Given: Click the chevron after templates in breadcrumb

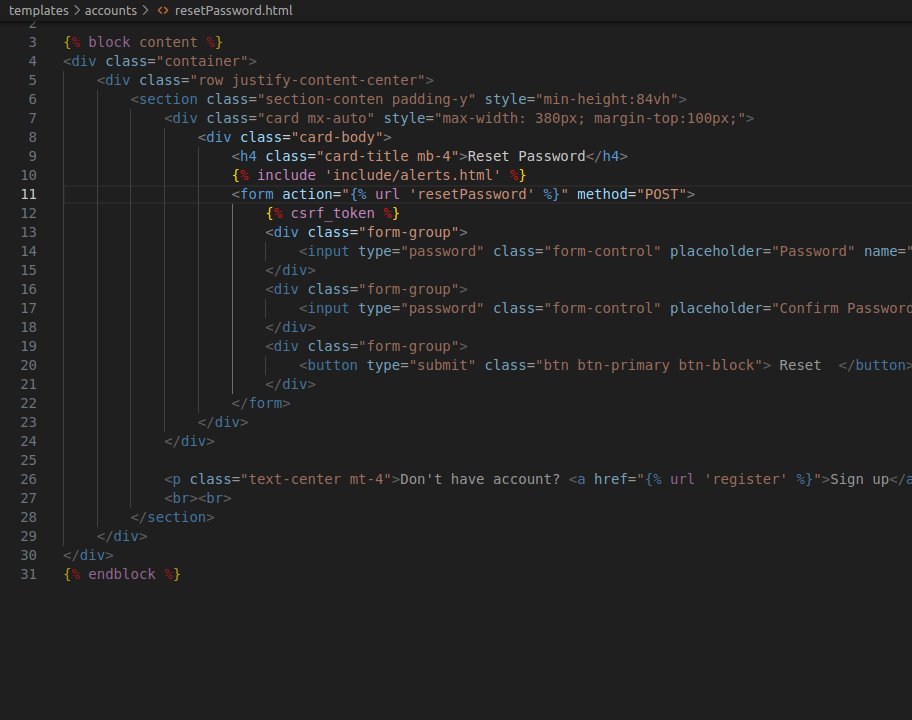Looking at the screenshot, I should 77,10.
